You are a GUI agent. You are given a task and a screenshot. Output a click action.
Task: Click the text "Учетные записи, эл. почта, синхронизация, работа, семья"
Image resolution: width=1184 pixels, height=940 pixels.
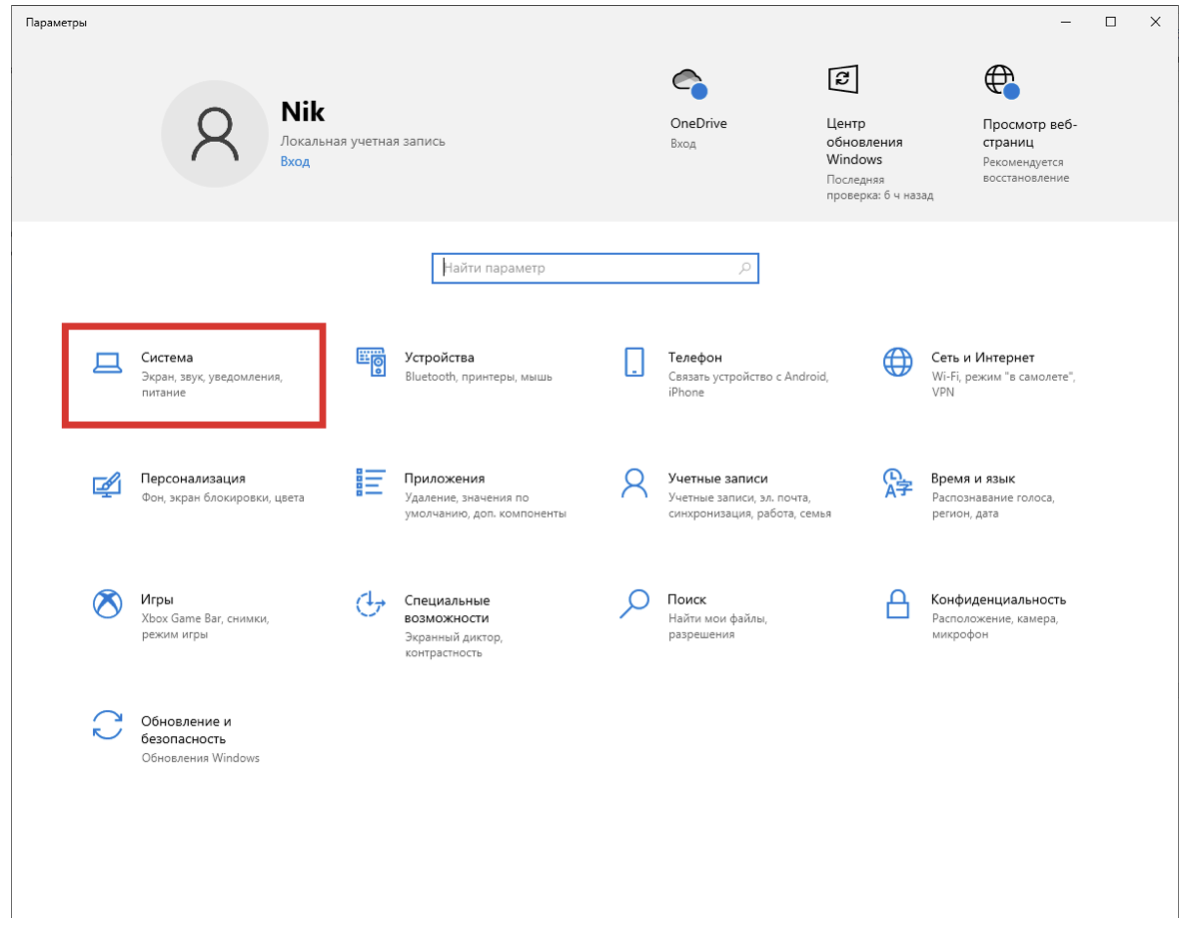point(749,505)
